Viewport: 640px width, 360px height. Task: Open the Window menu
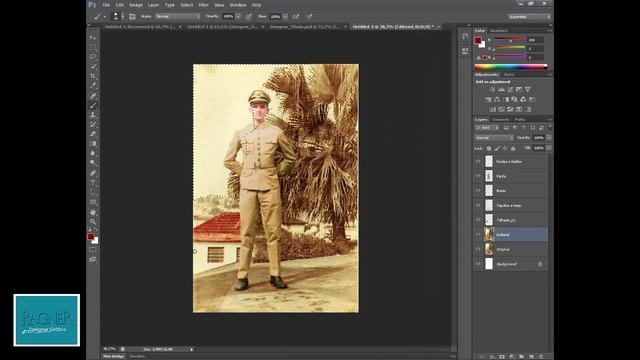point(238,5)
